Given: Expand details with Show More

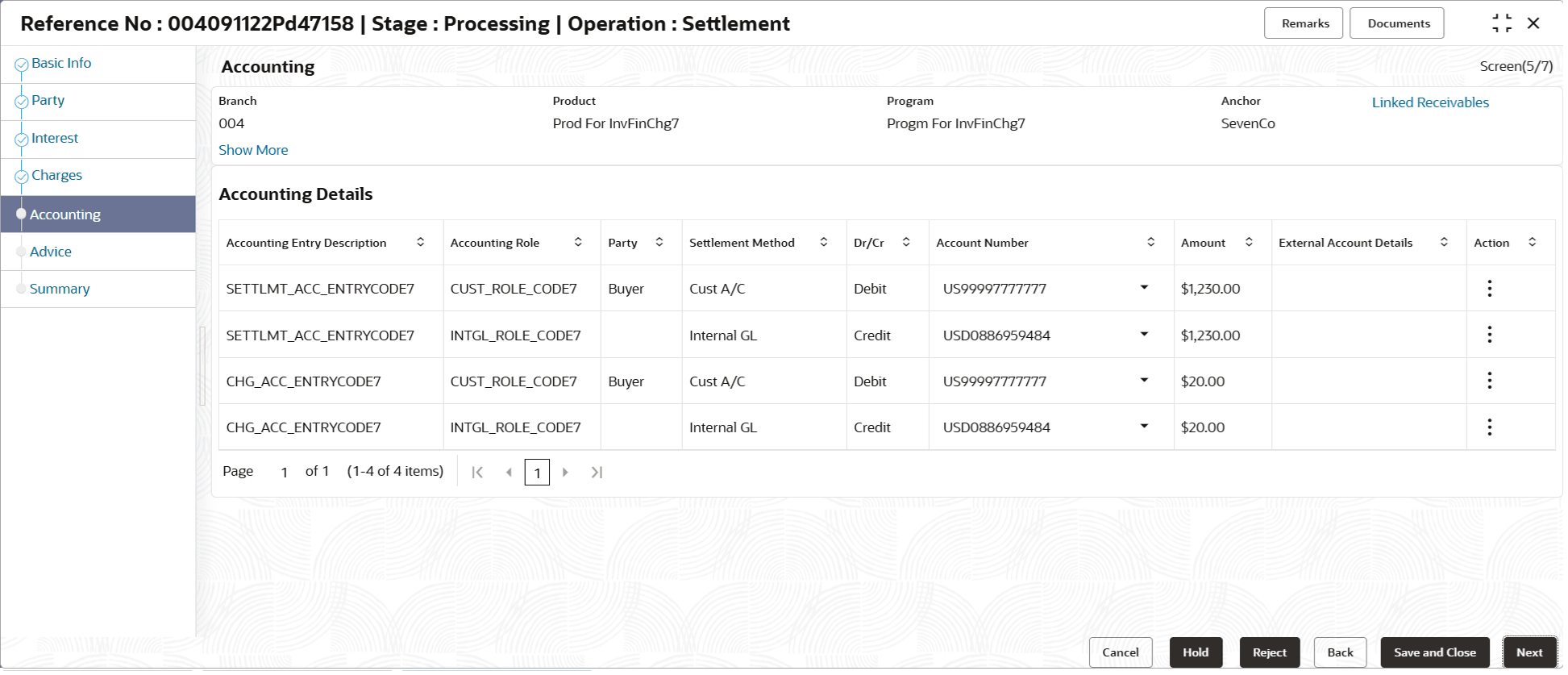Looking at the screenshot, I should click(x=254, y=151).
